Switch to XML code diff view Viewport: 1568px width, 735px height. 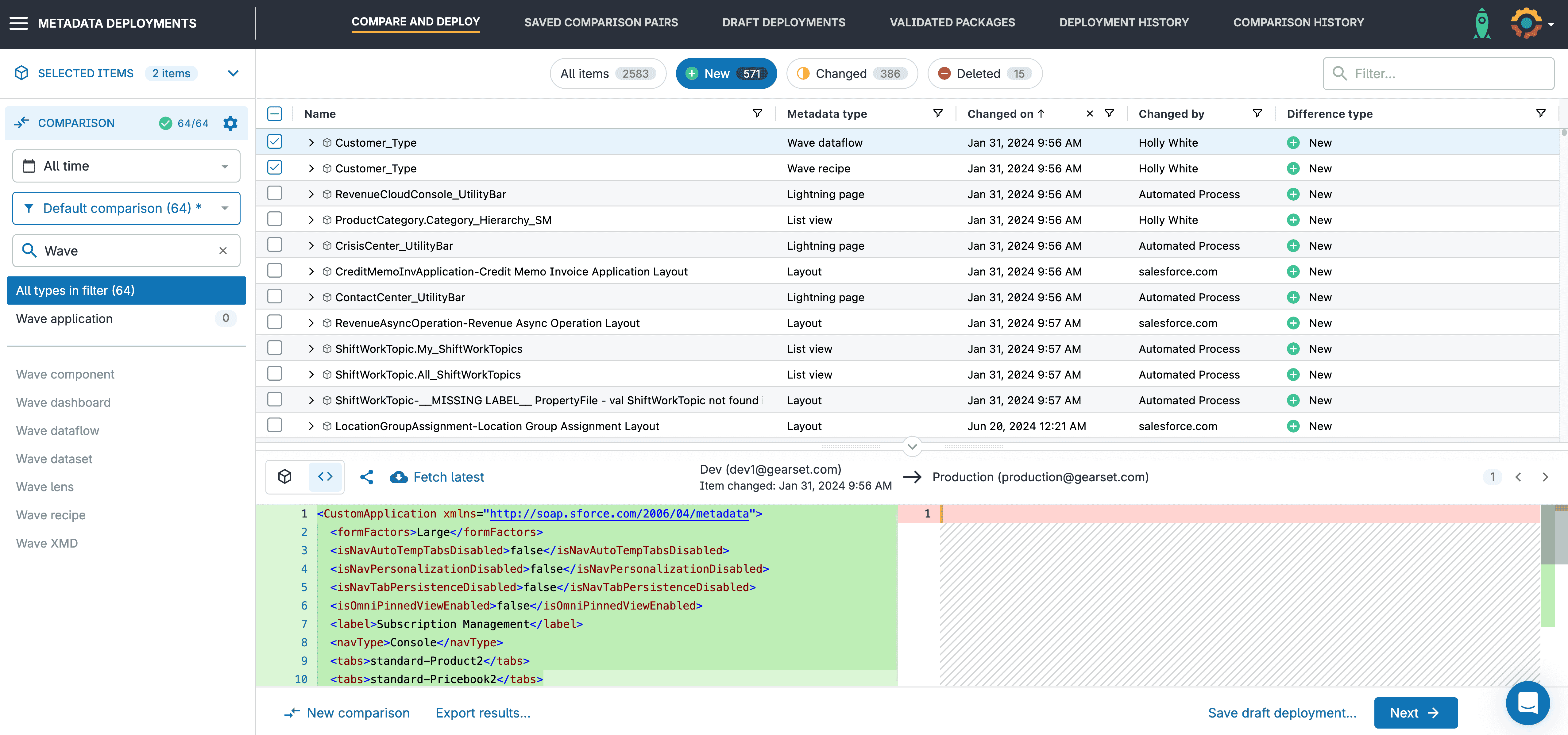coord(325,476)
